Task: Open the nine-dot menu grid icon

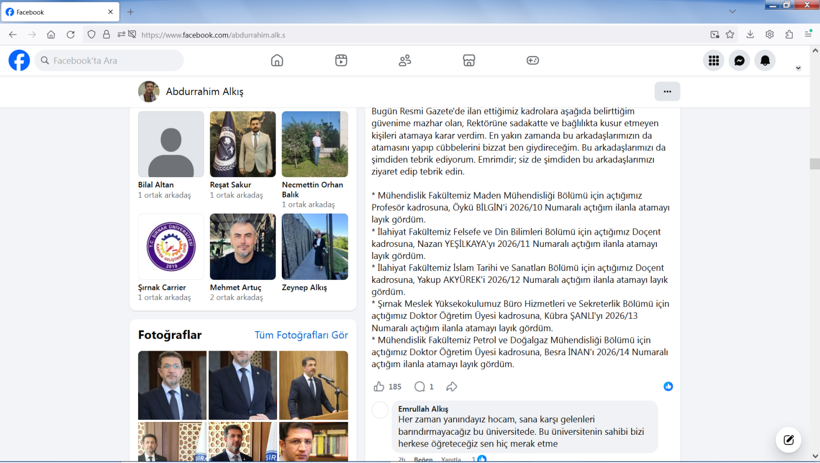Action: click(x=713, y=61)
